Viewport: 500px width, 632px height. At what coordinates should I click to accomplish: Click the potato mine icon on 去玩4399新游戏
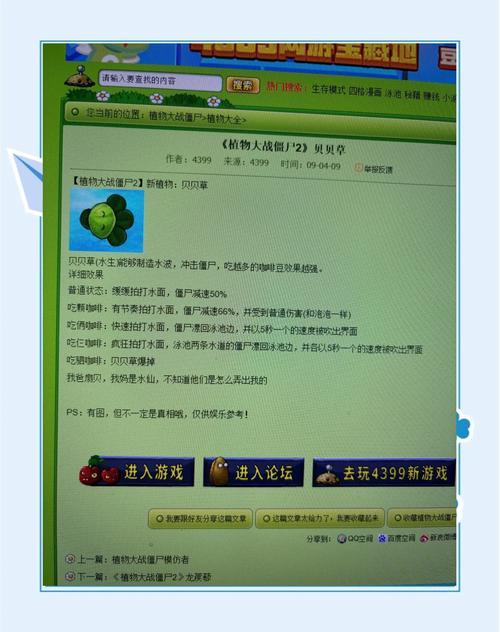[327, 475]
